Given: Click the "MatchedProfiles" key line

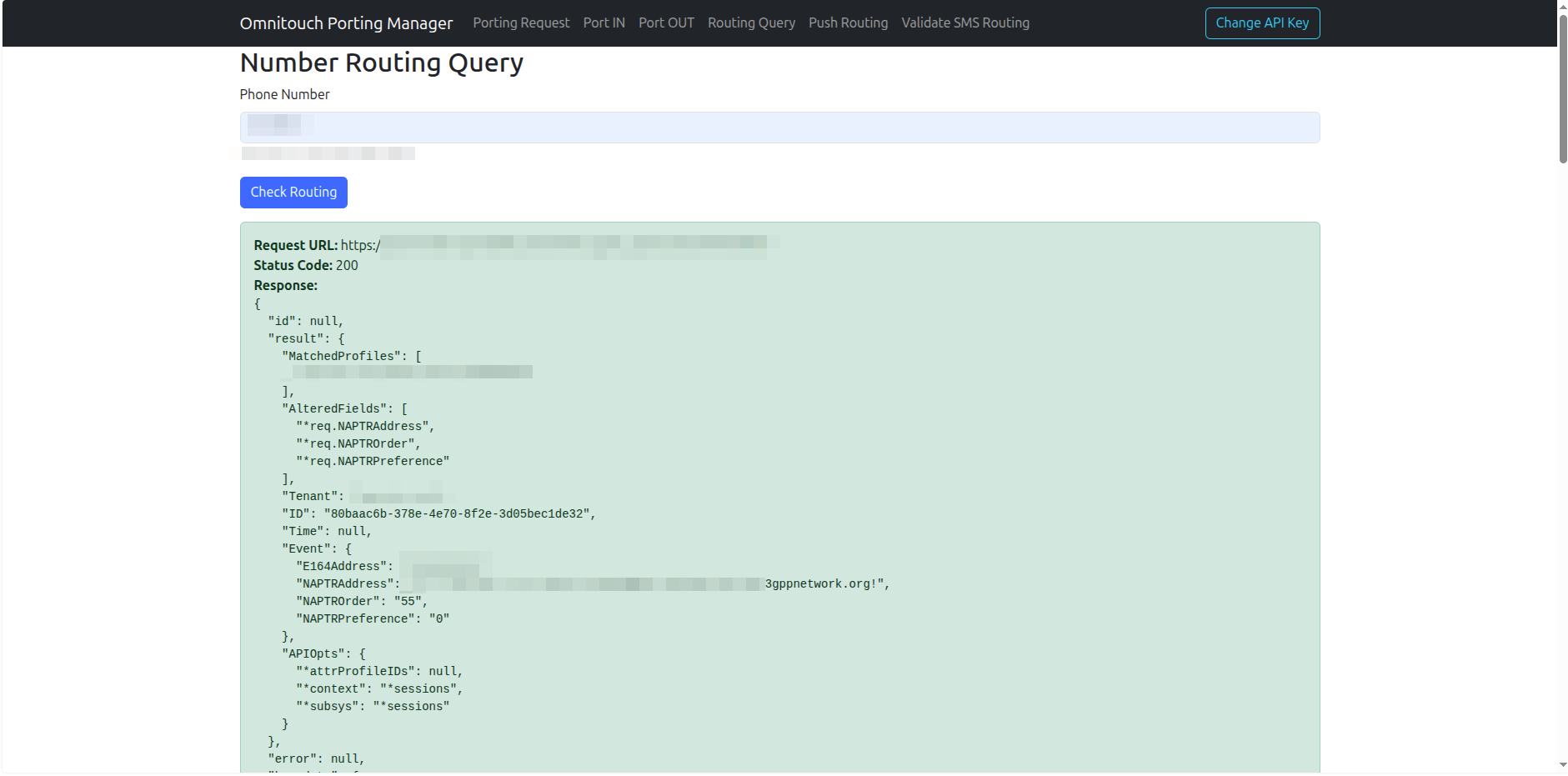Looking at the screenshot, I should click(x=352, y=356).
